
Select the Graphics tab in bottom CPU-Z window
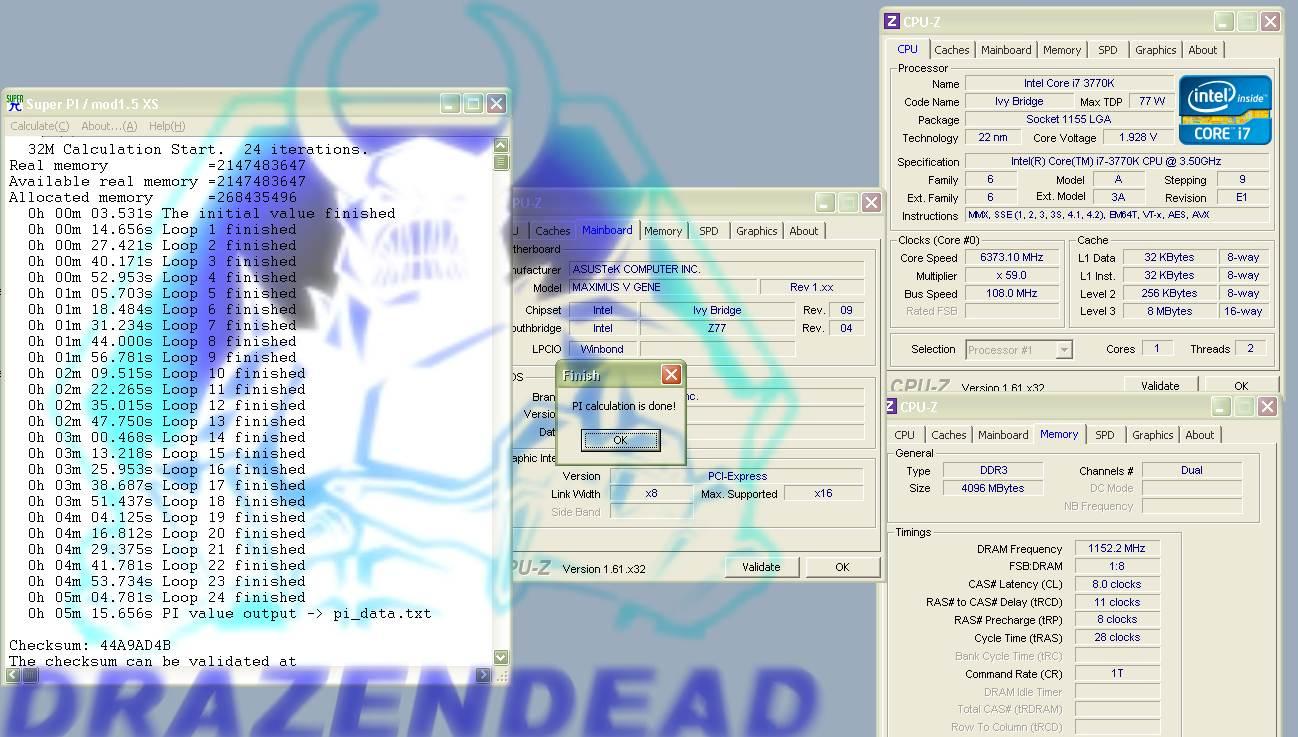click(x=1153, y=435)
